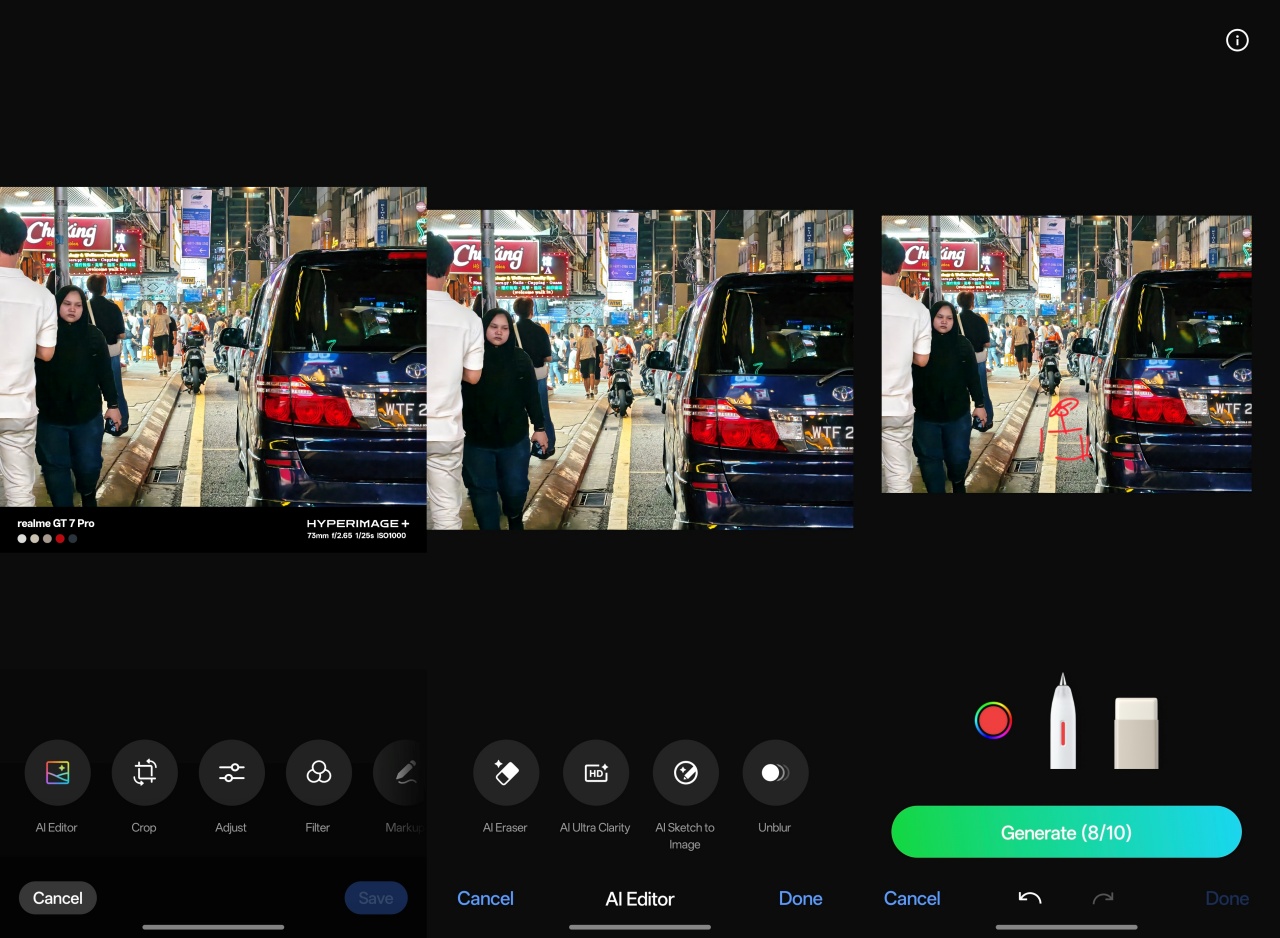Open the Filter tool

coord(318,773)
